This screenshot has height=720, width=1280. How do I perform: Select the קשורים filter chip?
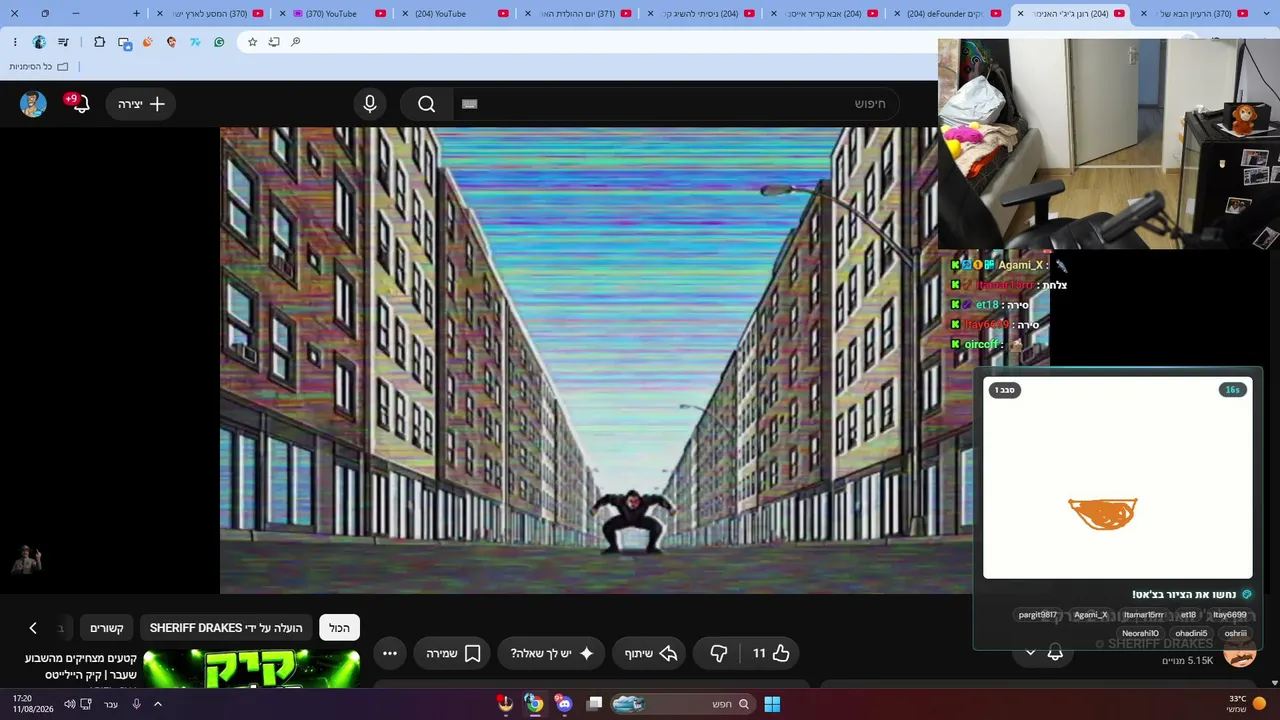(x=107, y=628)
